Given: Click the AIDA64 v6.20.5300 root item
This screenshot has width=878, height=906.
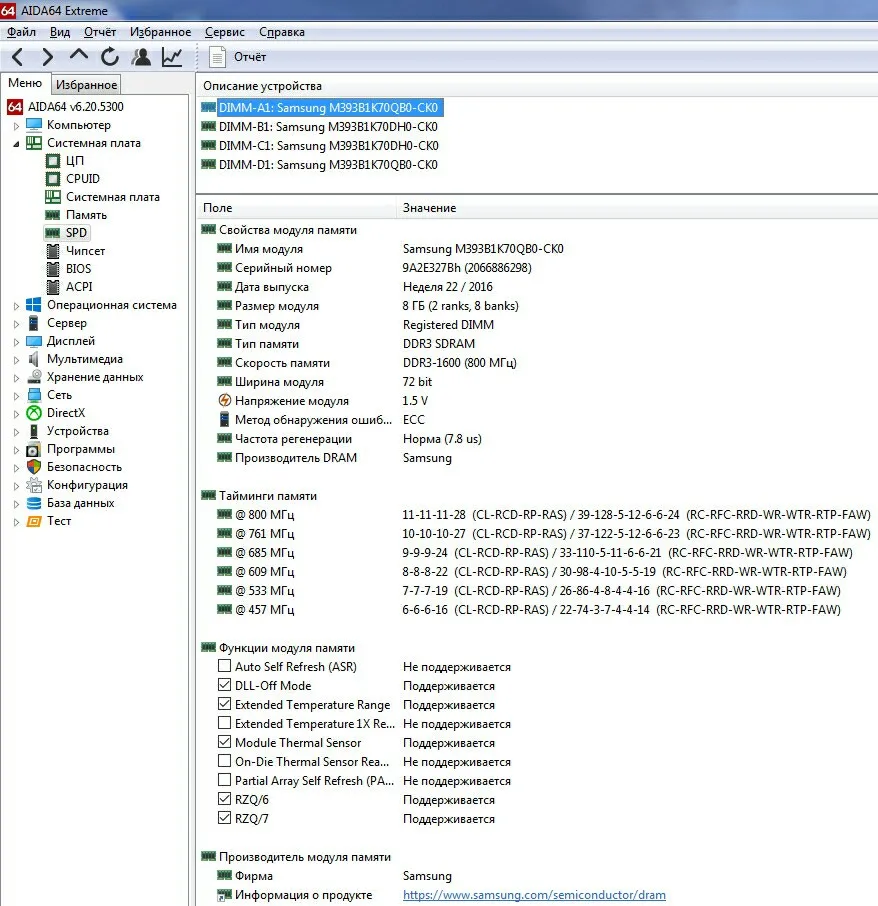Looking at the screenshot, I should [76, 106].
